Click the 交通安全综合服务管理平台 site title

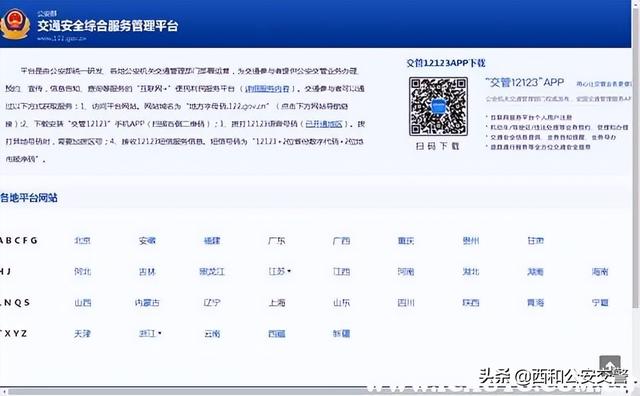click(108, 26)
